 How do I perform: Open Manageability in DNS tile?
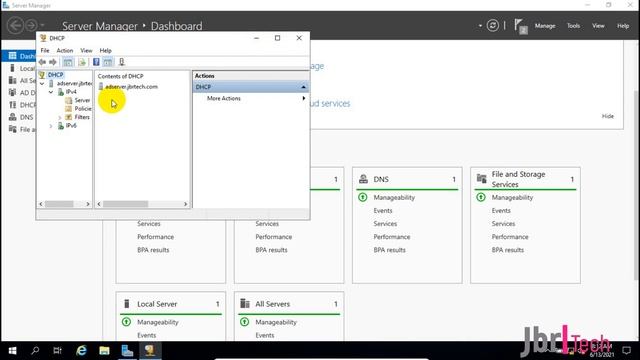394,198
